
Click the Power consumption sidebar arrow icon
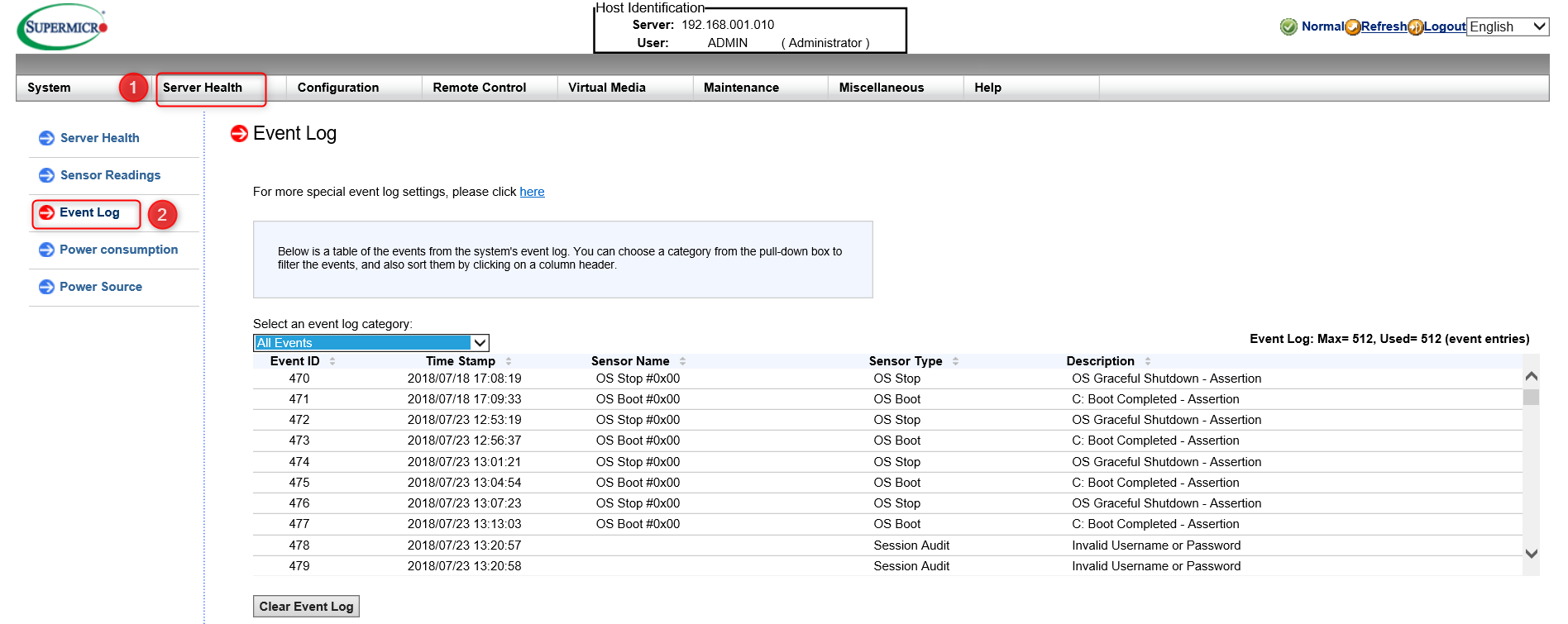coord(47,250)
